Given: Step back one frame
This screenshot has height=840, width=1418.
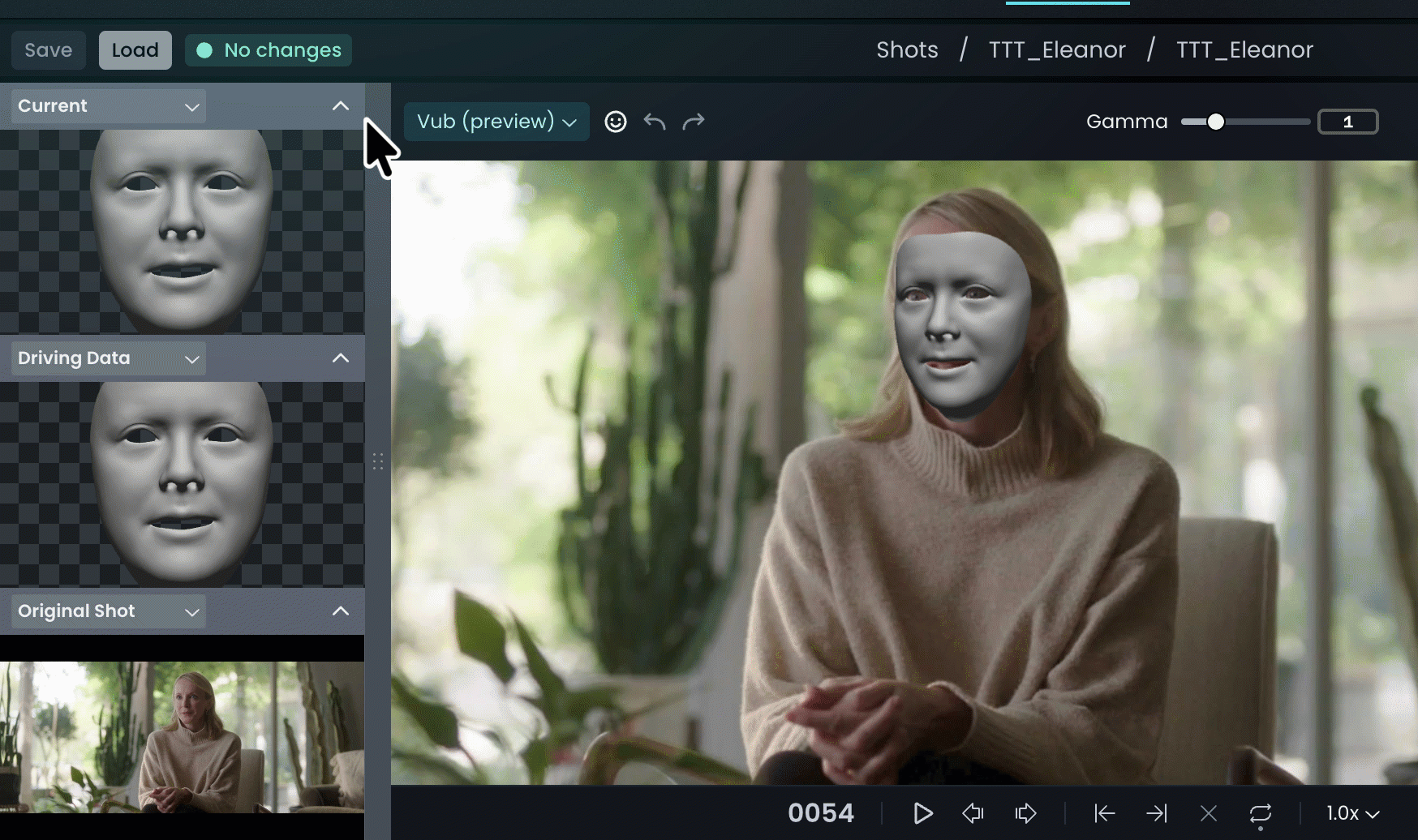Looking at the screenshot, I should point(973,813).
